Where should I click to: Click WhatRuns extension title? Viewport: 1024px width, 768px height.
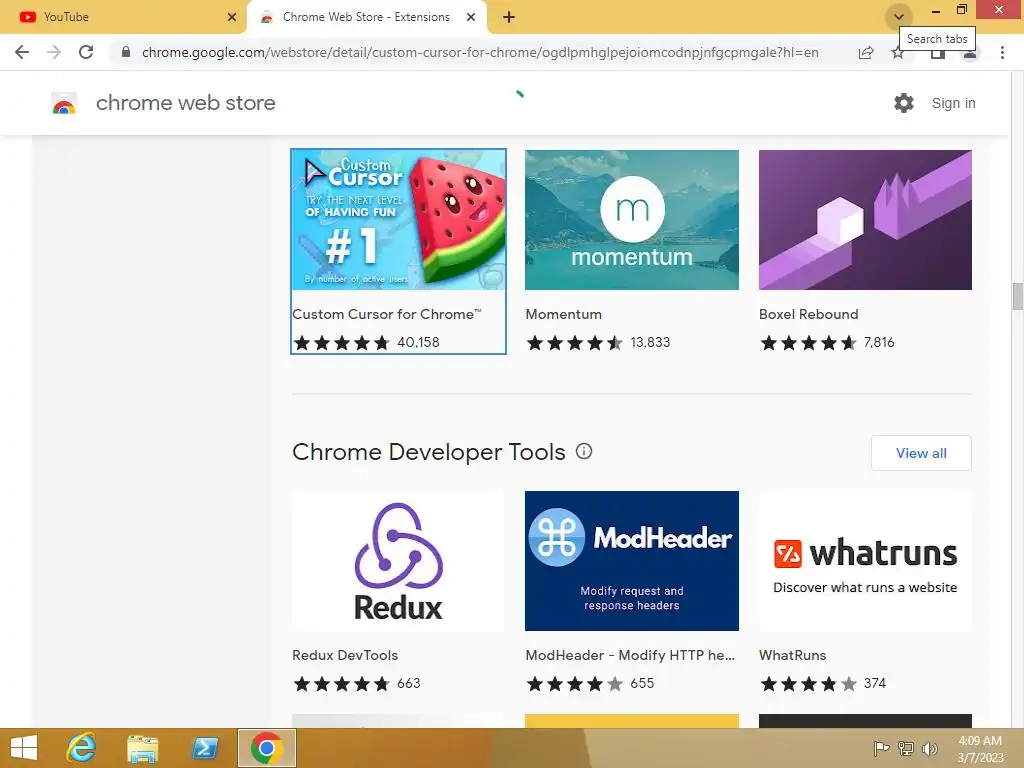pyautogui.click(x=792, y=655)
